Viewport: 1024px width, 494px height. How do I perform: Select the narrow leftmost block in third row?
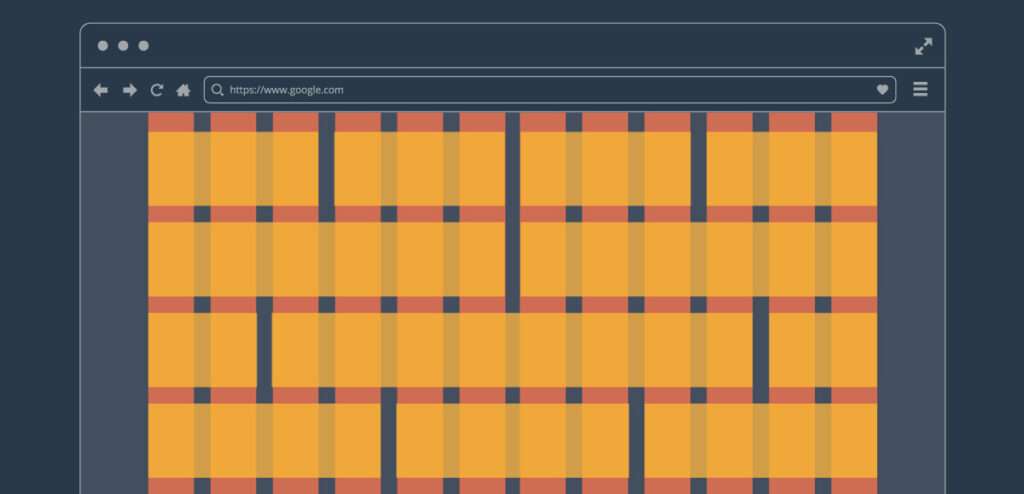(x=202, y=350)
